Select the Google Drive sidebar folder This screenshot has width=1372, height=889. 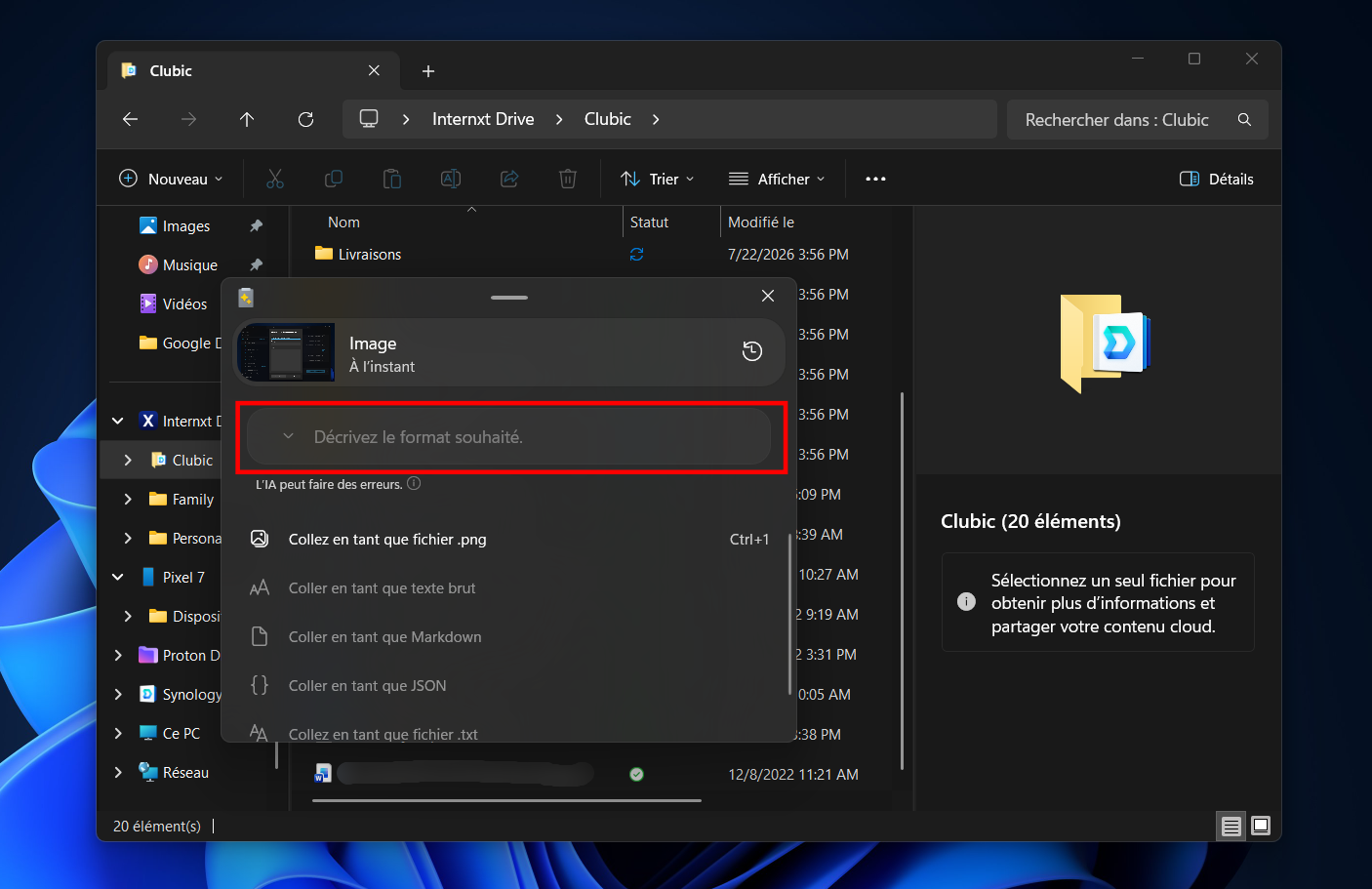tap(181, 343)
